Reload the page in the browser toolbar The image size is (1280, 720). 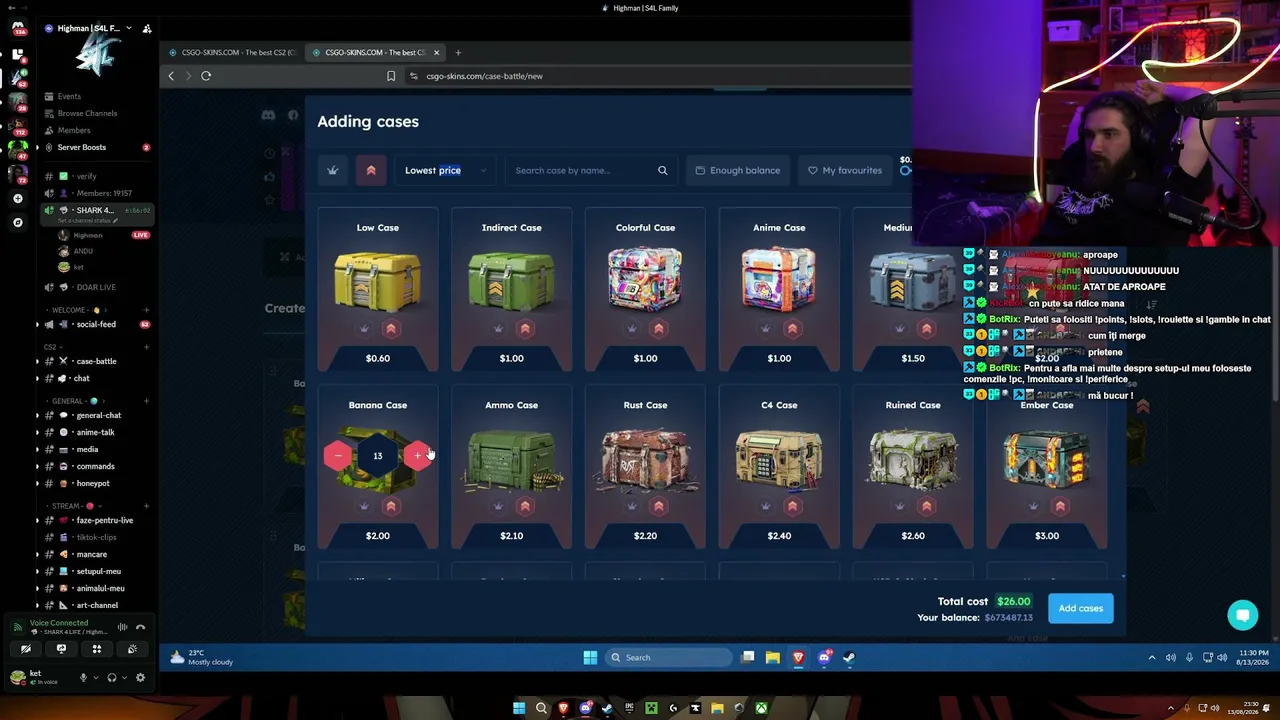pos(206,76)
